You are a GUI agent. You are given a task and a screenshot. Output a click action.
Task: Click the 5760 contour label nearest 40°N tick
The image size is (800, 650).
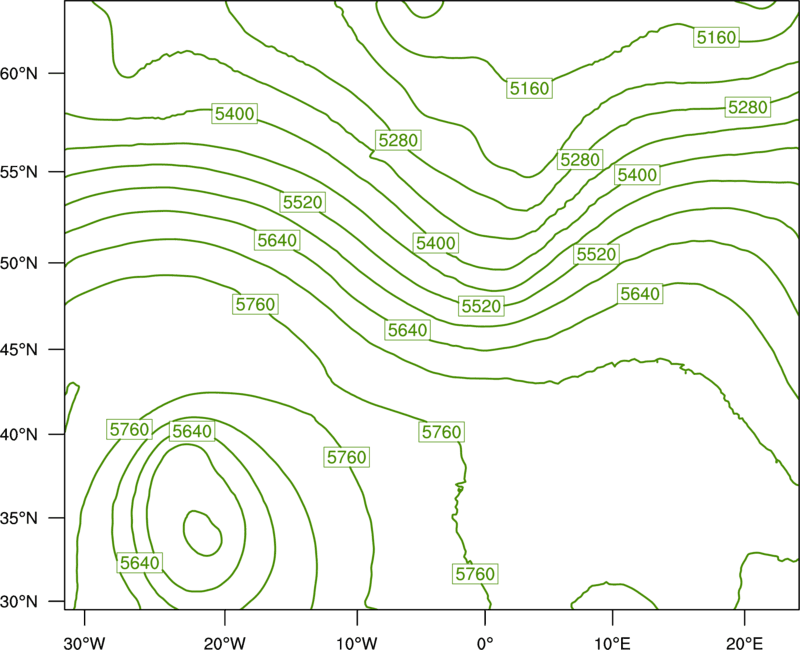click(x=130, y=430)
